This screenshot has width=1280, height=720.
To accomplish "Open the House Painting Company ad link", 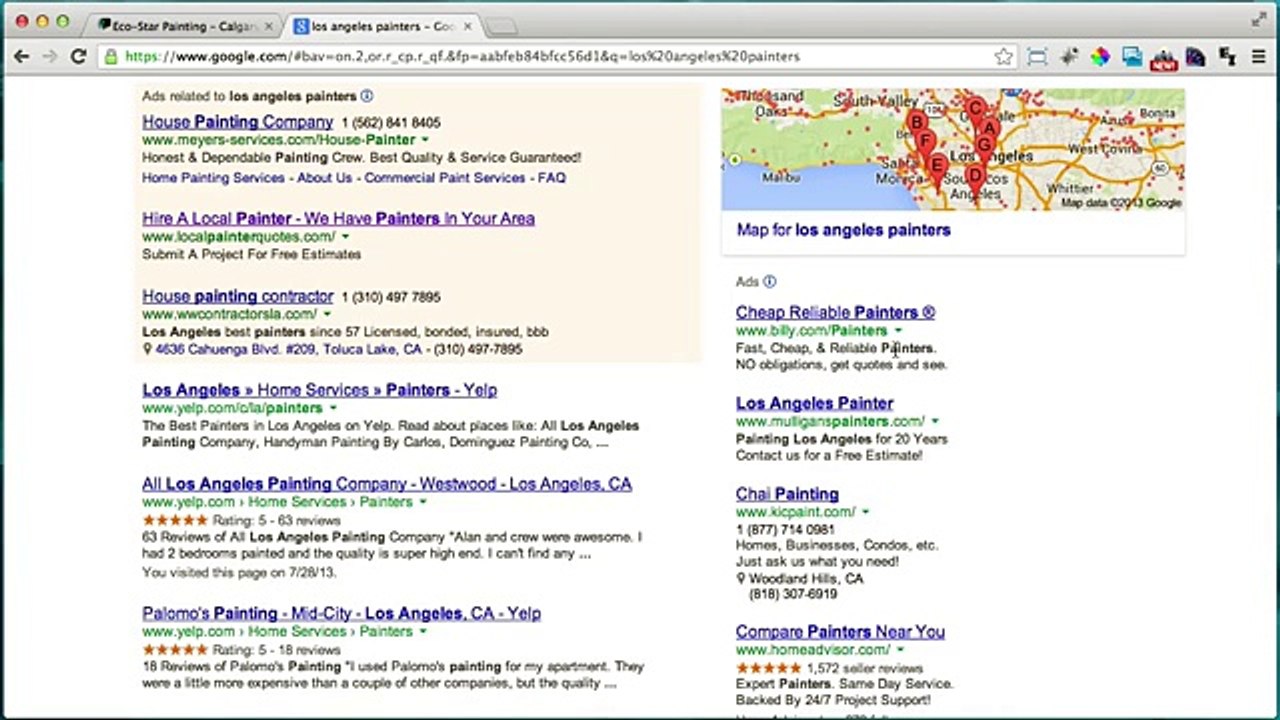I will (x=237, y=122).
